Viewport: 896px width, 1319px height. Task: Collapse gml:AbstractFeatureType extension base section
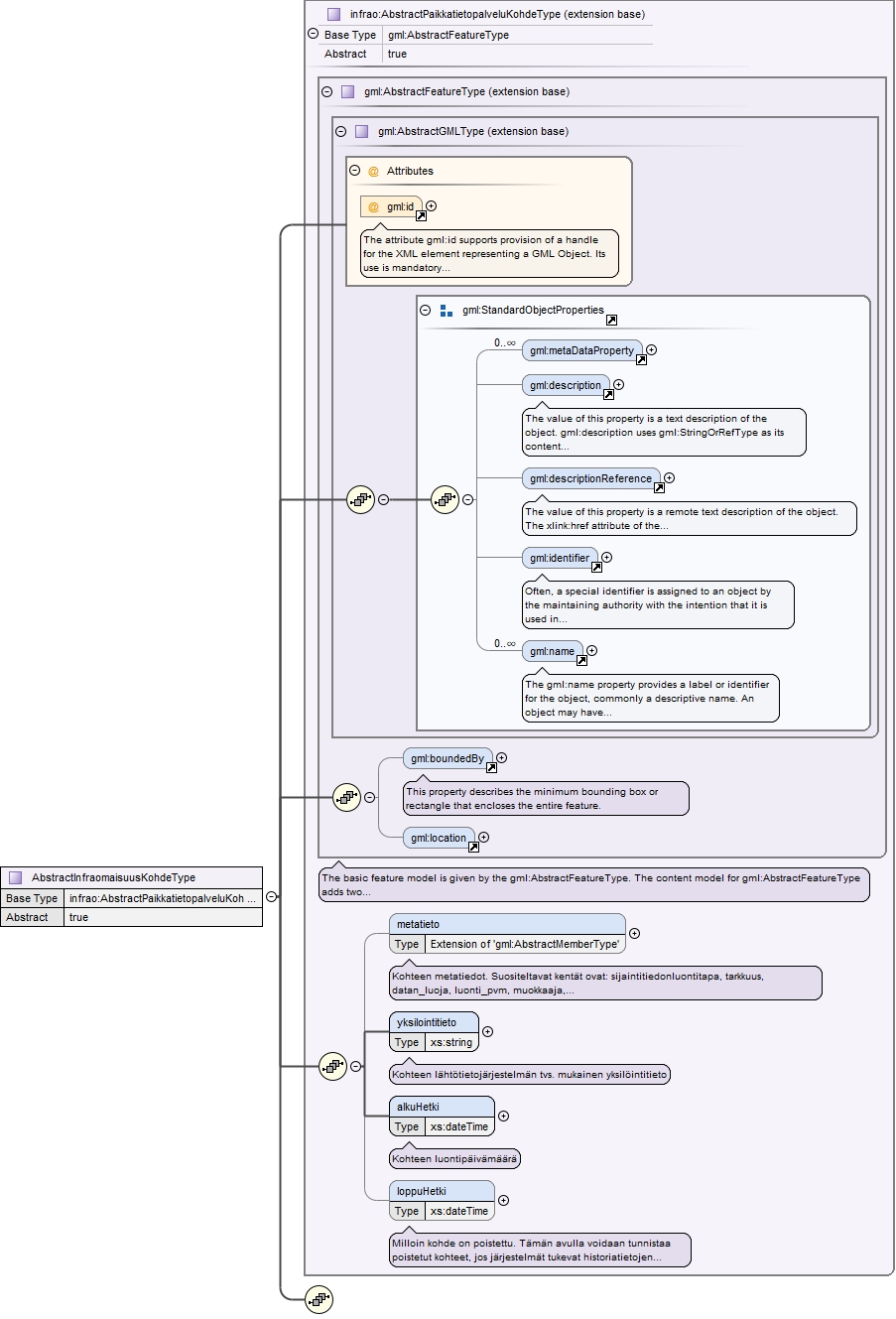tap(326, 91)
